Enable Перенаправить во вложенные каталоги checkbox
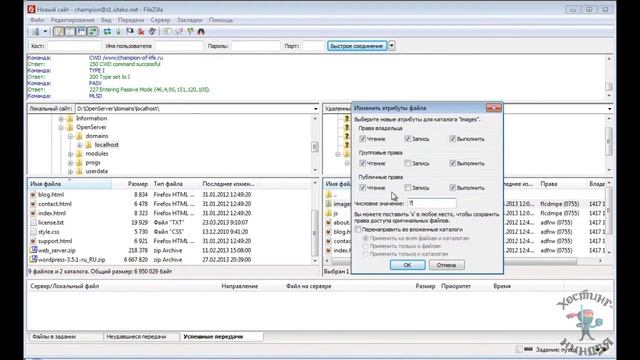The width and height of the screenshot is (640, 360). pyautogui.click(x=358, y=230)
